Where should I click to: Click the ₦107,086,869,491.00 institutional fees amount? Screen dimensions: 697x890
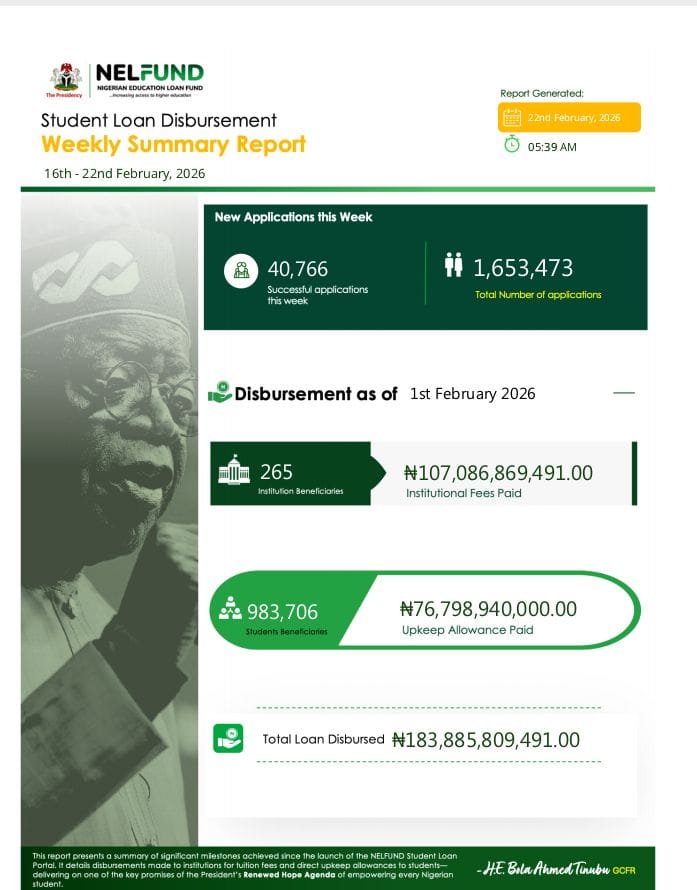pos(498,472)
